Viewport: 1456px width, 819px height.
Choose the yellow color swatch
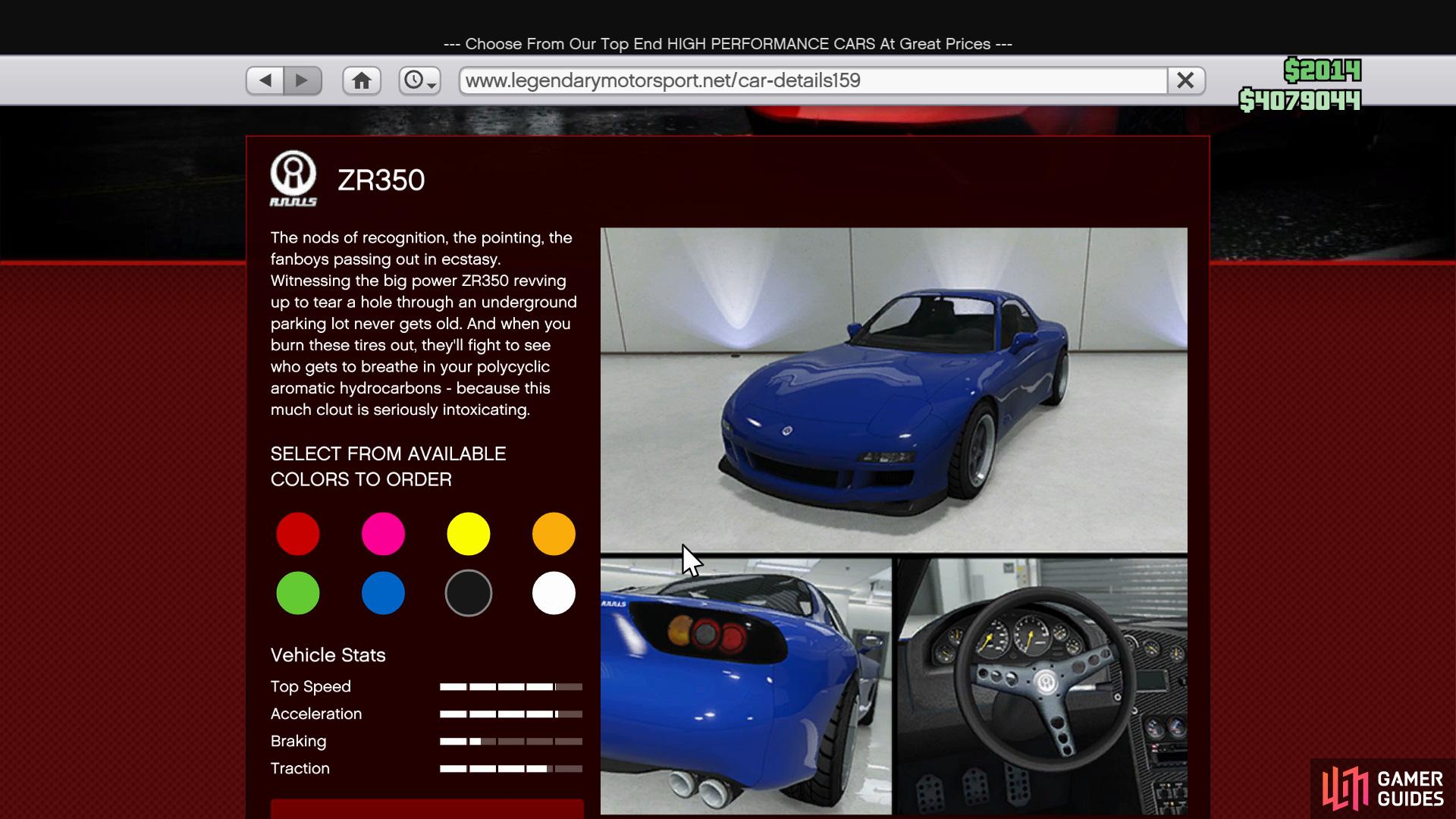point(469,534)
